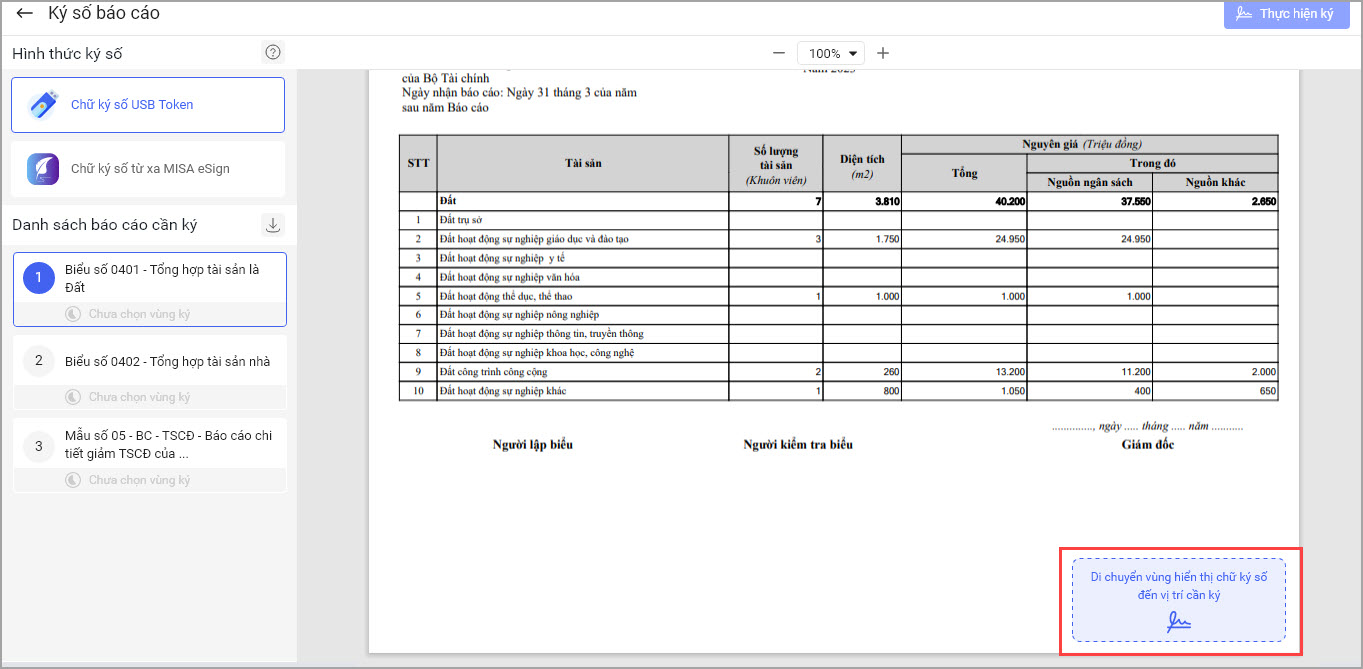Click the number 1 circle badge
The height and width of the screenshot is (669, 1363).
(39, 278)
